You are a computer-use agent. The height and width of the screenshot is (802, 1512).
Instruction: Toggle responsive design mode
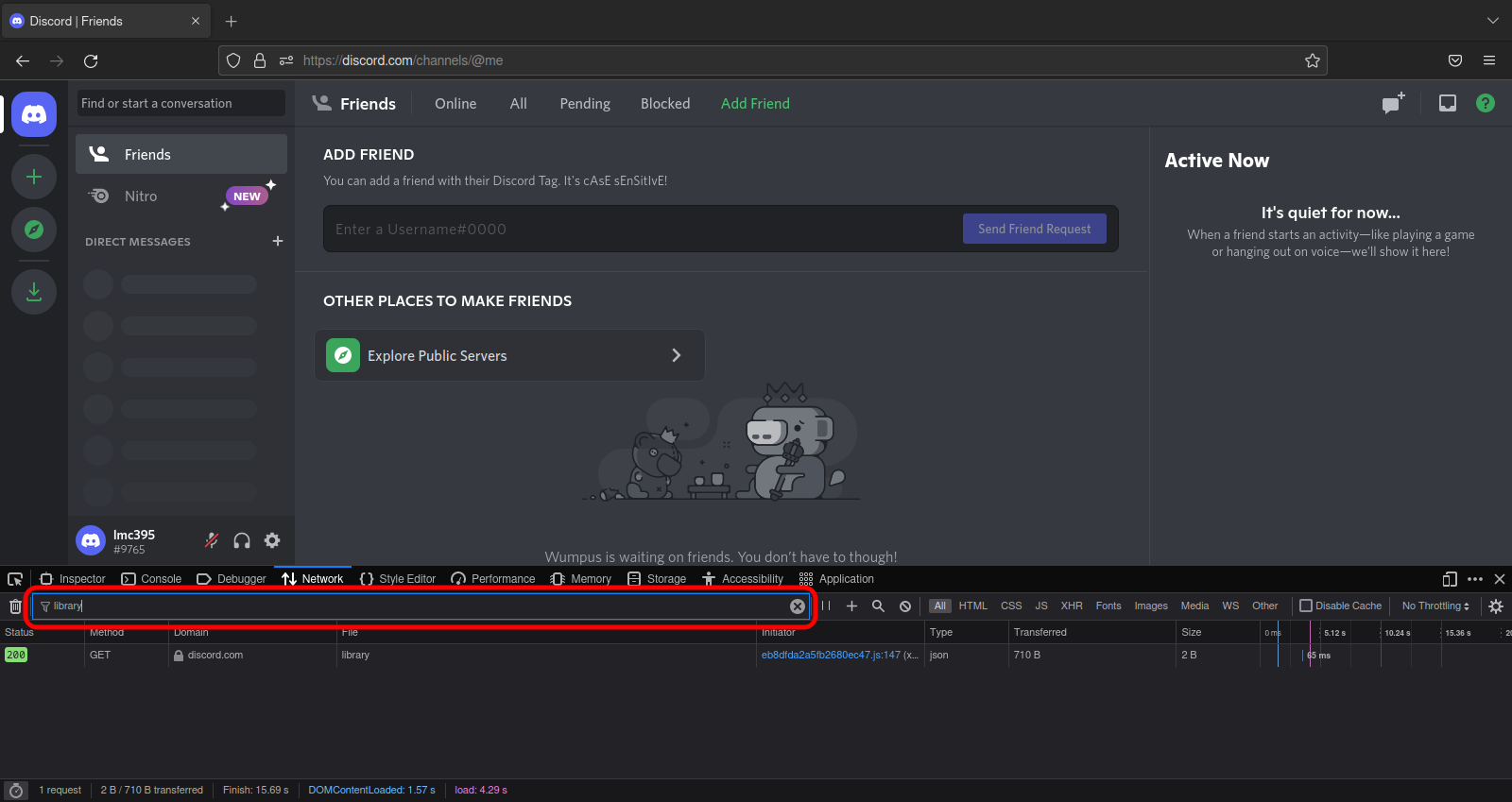pyautogui.click(x=1450, y=579)
